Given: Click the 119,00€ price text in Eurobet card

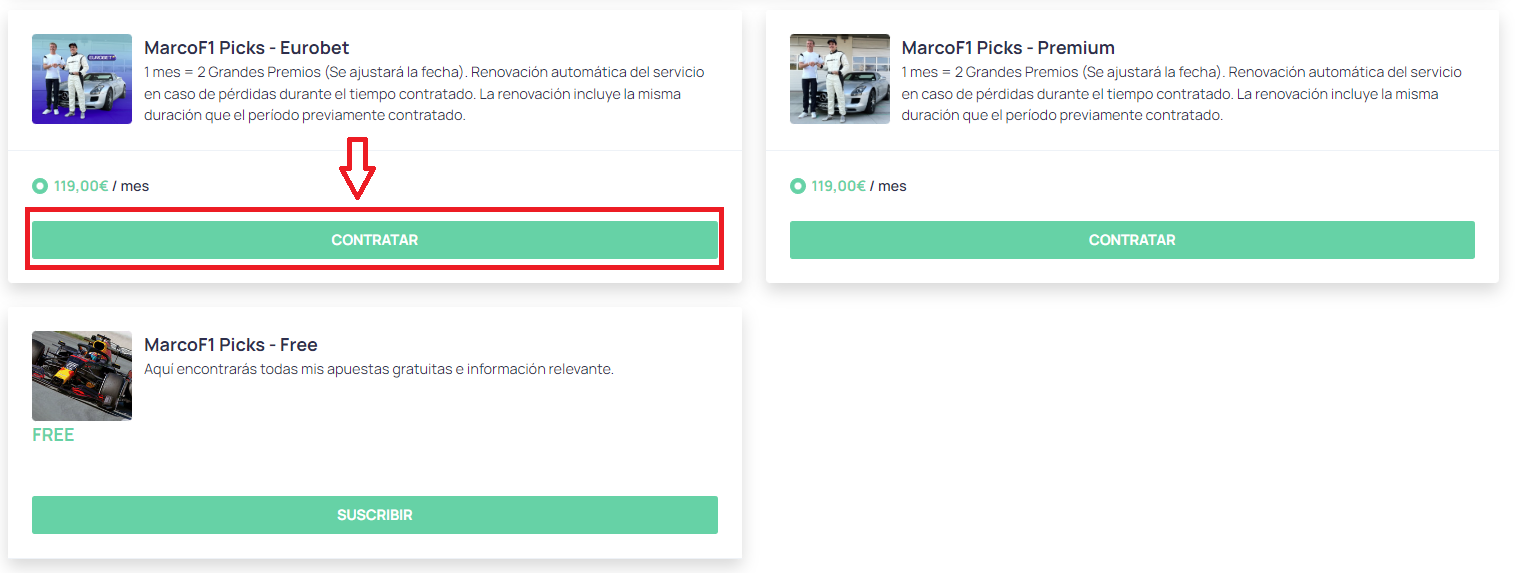Looking at the screenshot, I should pos(81,186).
